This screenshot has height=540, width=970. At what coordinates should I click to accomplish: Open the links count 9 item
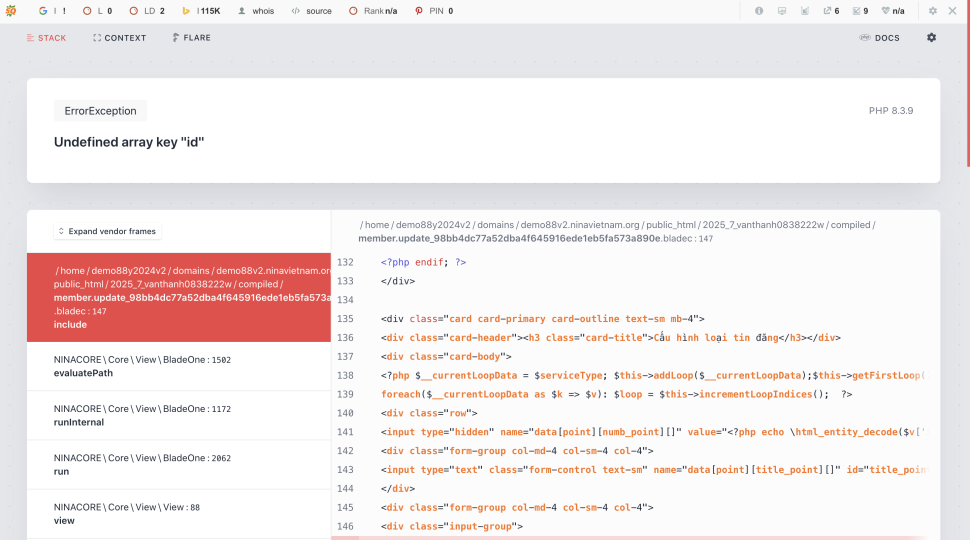pyautogui.click(x=860, y=11)
